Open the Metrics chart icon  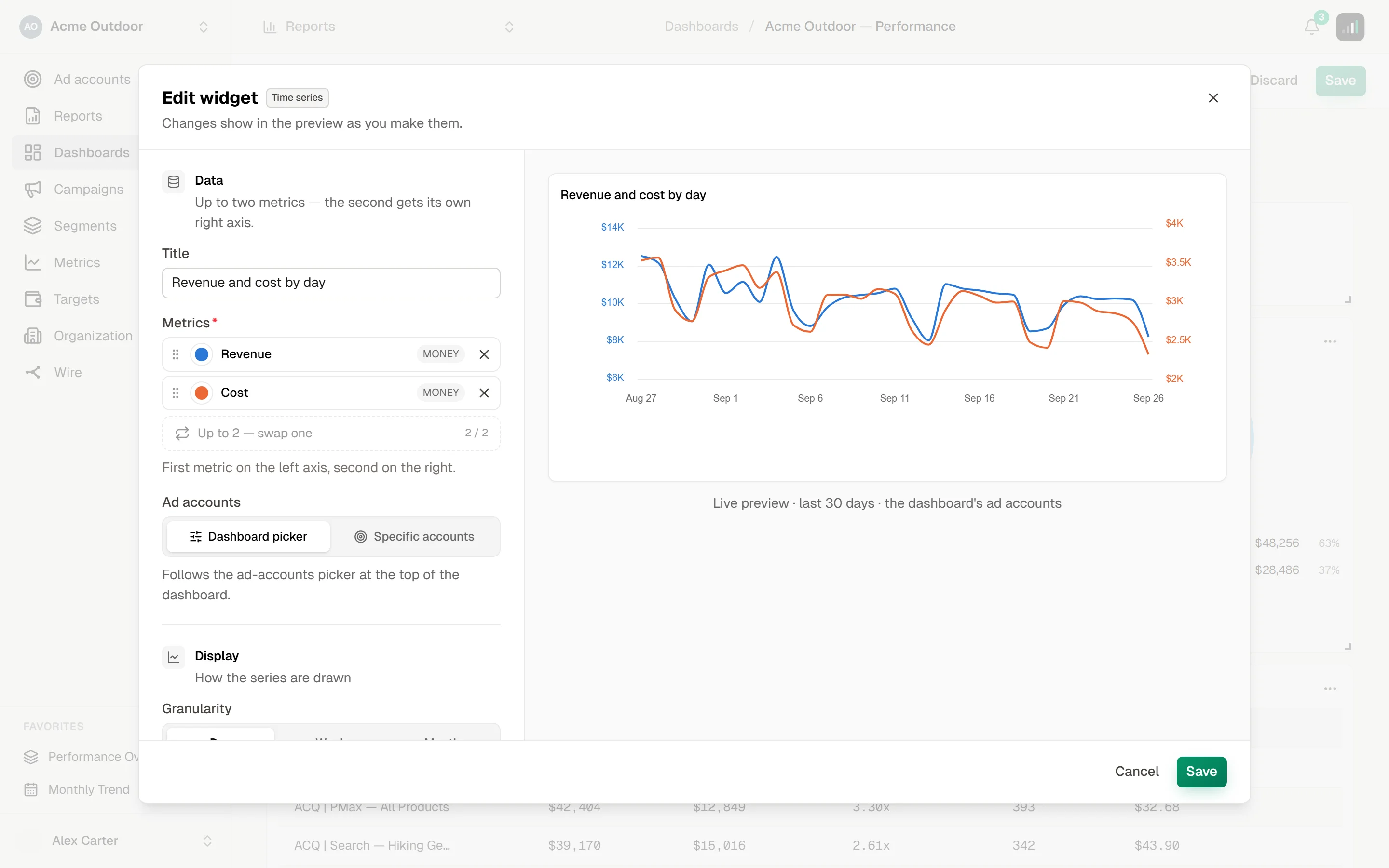pos(33,262)
